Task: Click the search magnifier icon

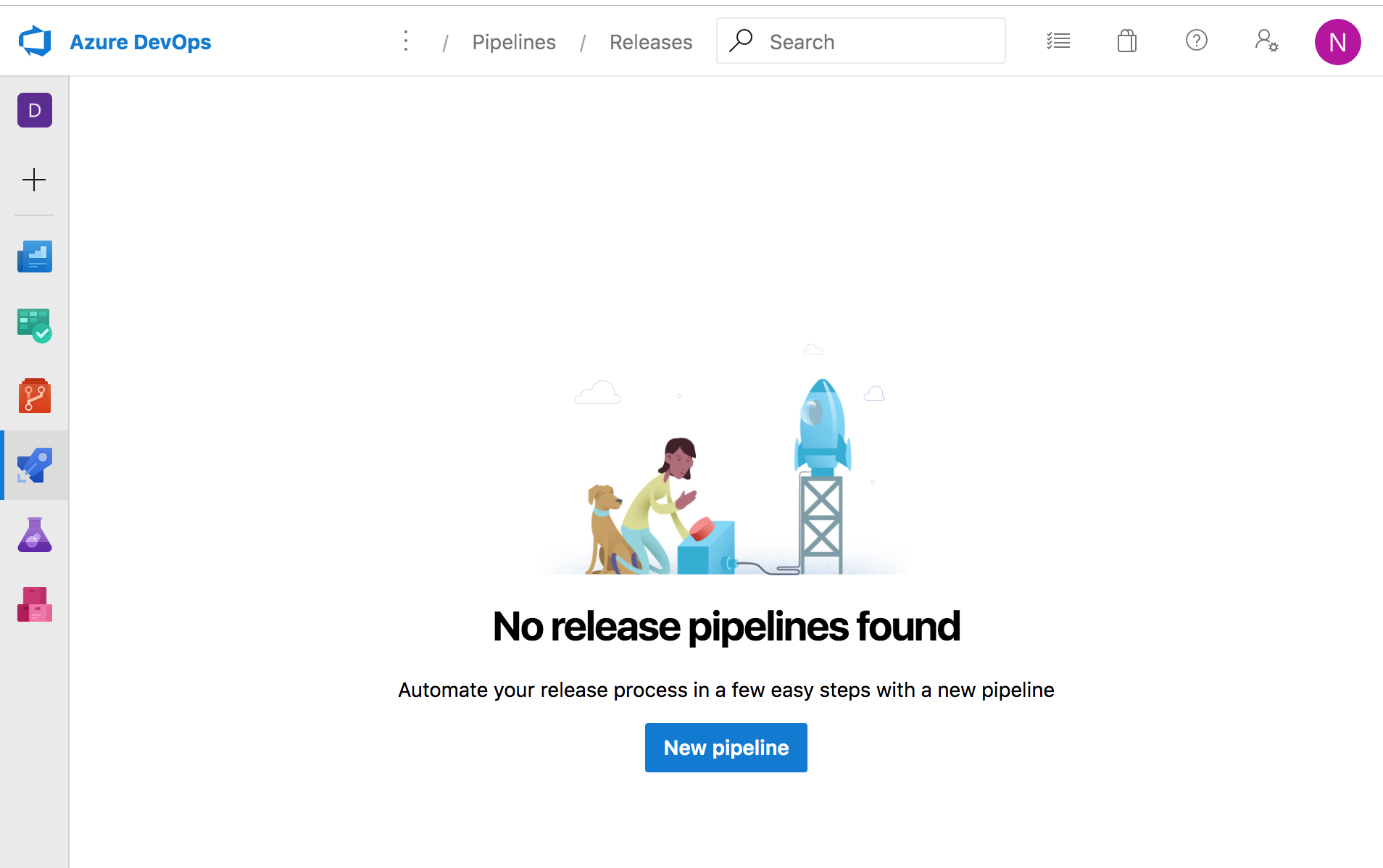Action: tap(741, 41)
